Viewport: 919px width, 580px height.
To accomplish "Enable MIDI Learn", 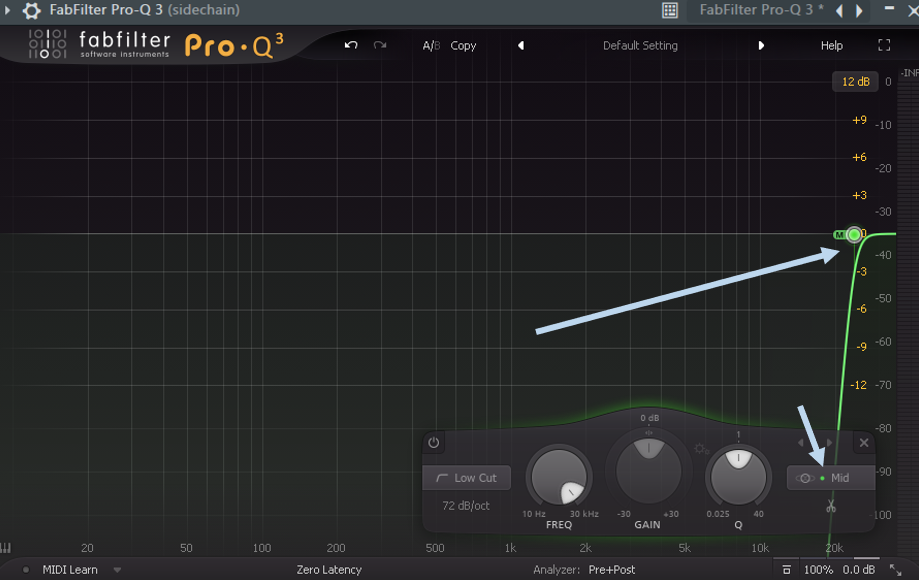I will (70, 569).
